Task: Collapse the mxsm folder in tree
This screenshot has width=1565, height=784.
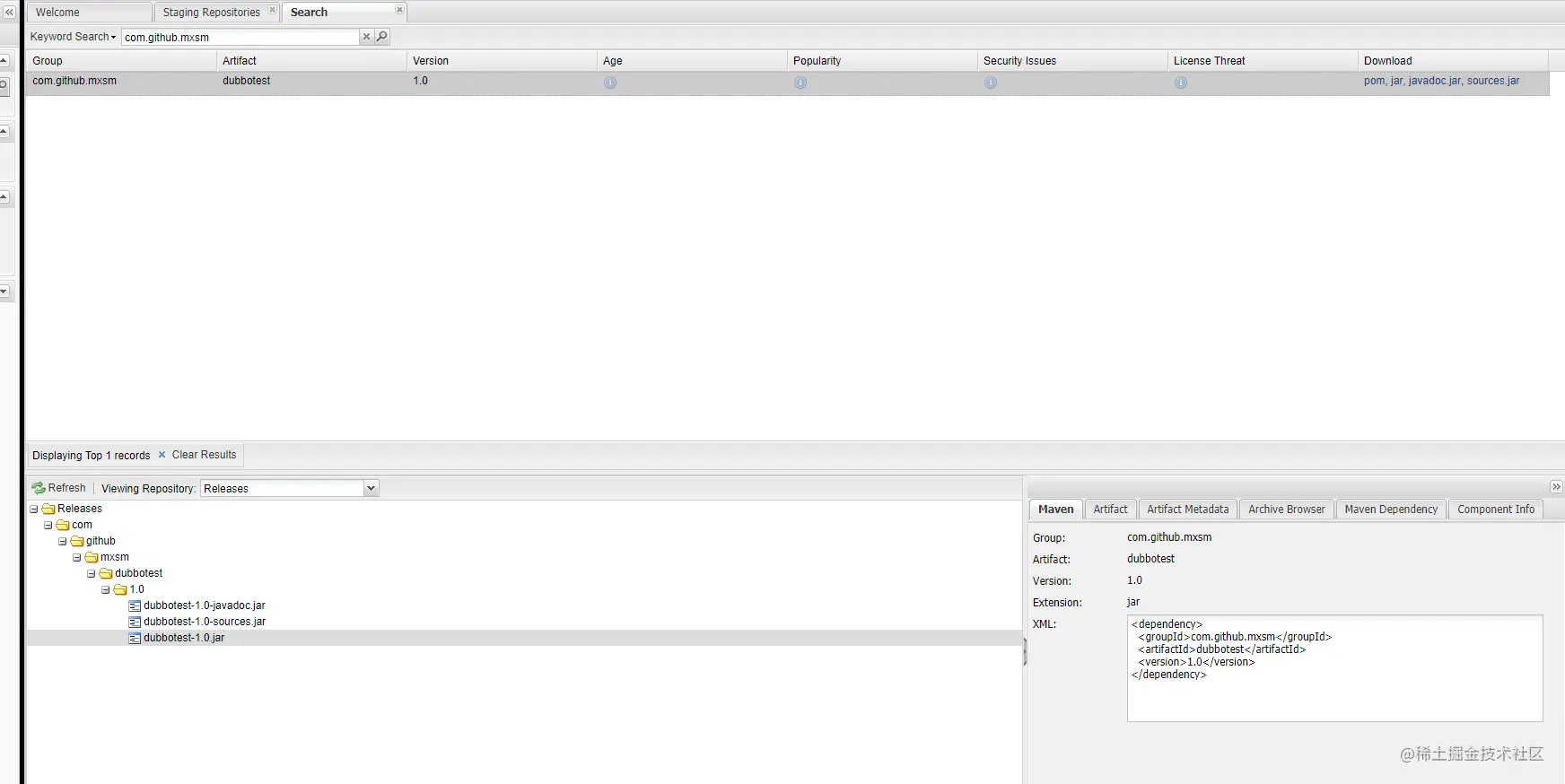Action: tap(76, 557)
